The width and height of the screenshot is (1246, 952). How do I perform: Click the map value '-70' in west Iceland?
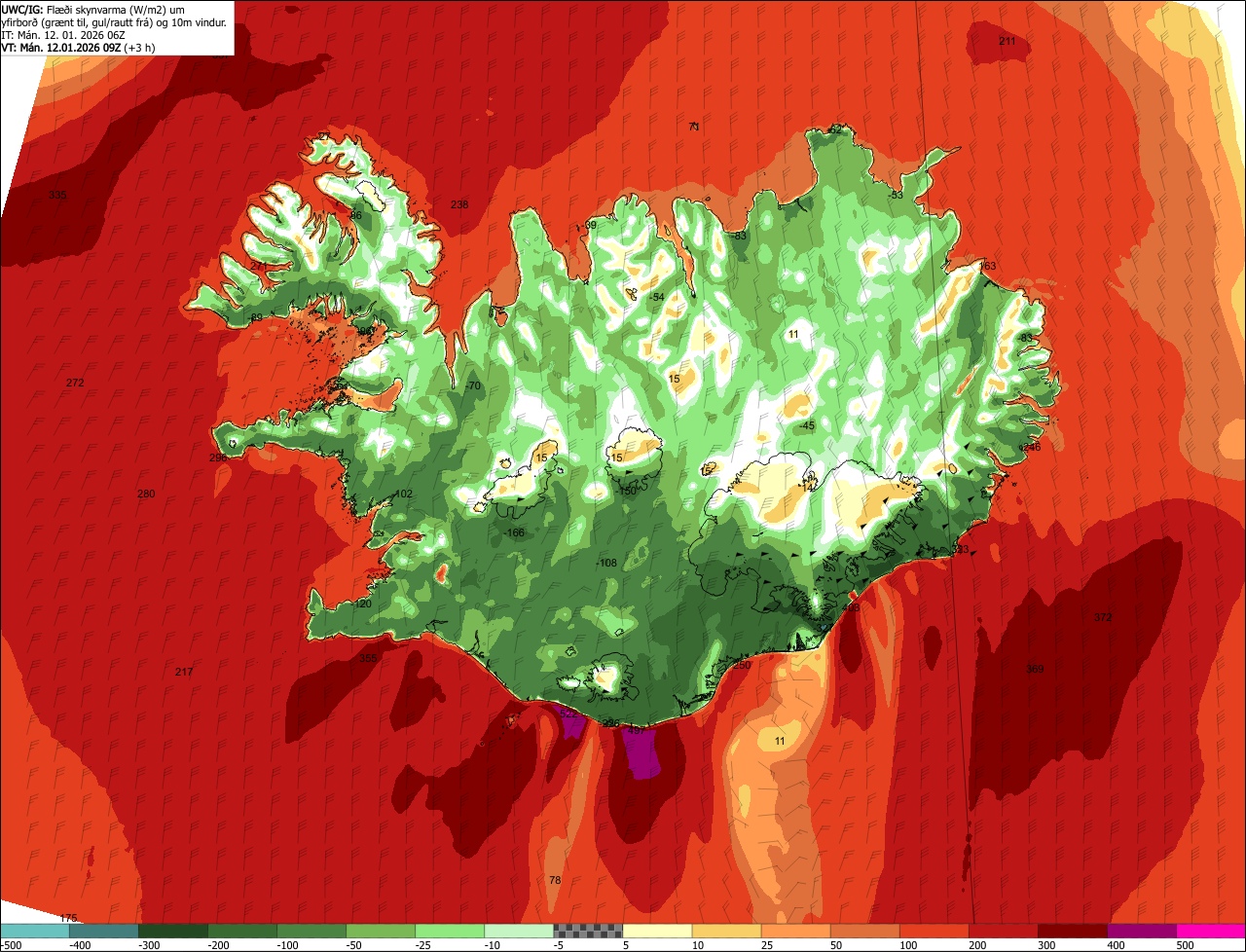(473, 386)
